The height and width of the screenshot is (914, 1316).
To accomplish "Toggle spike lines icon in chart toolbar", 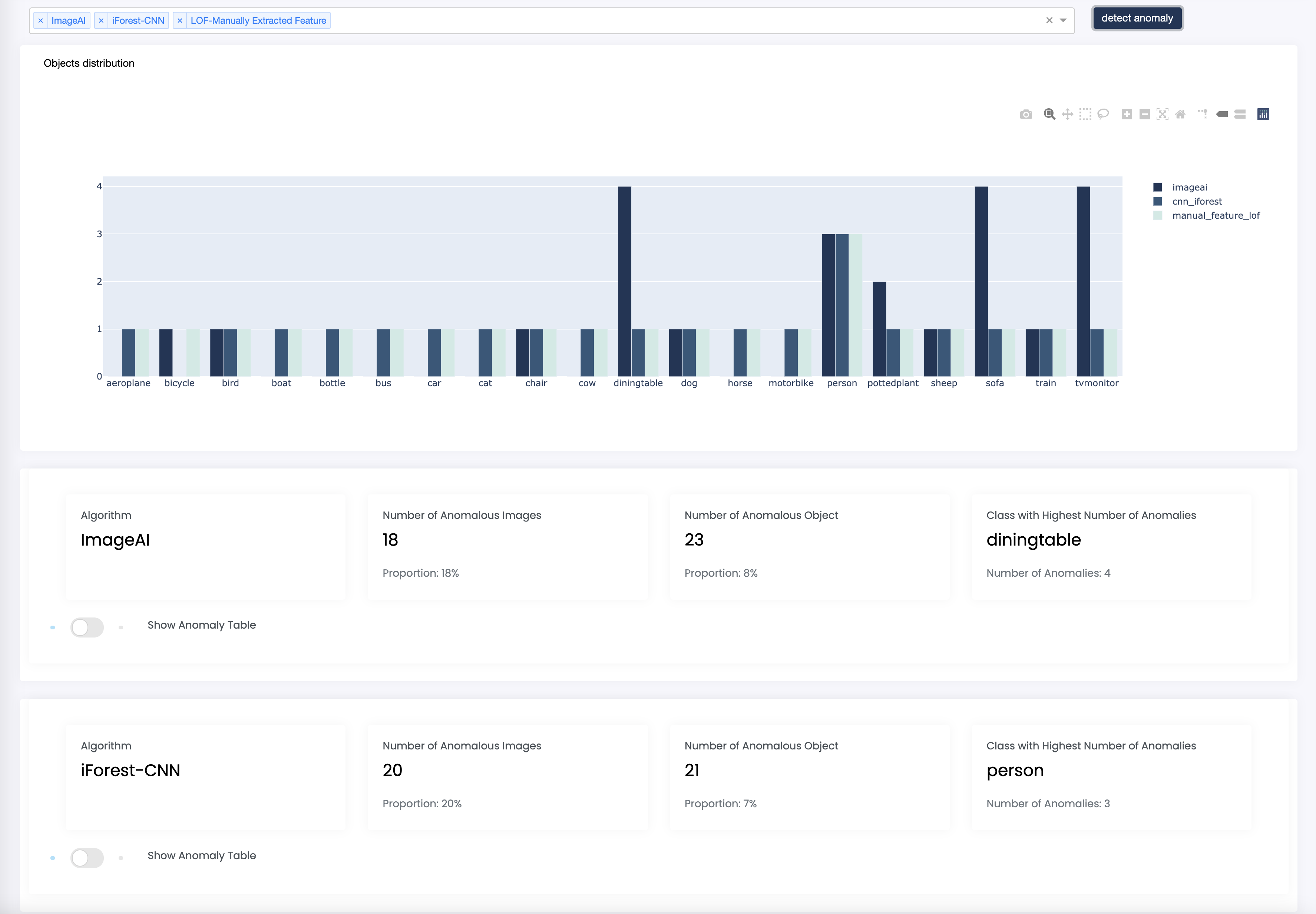I will 1203,115.
